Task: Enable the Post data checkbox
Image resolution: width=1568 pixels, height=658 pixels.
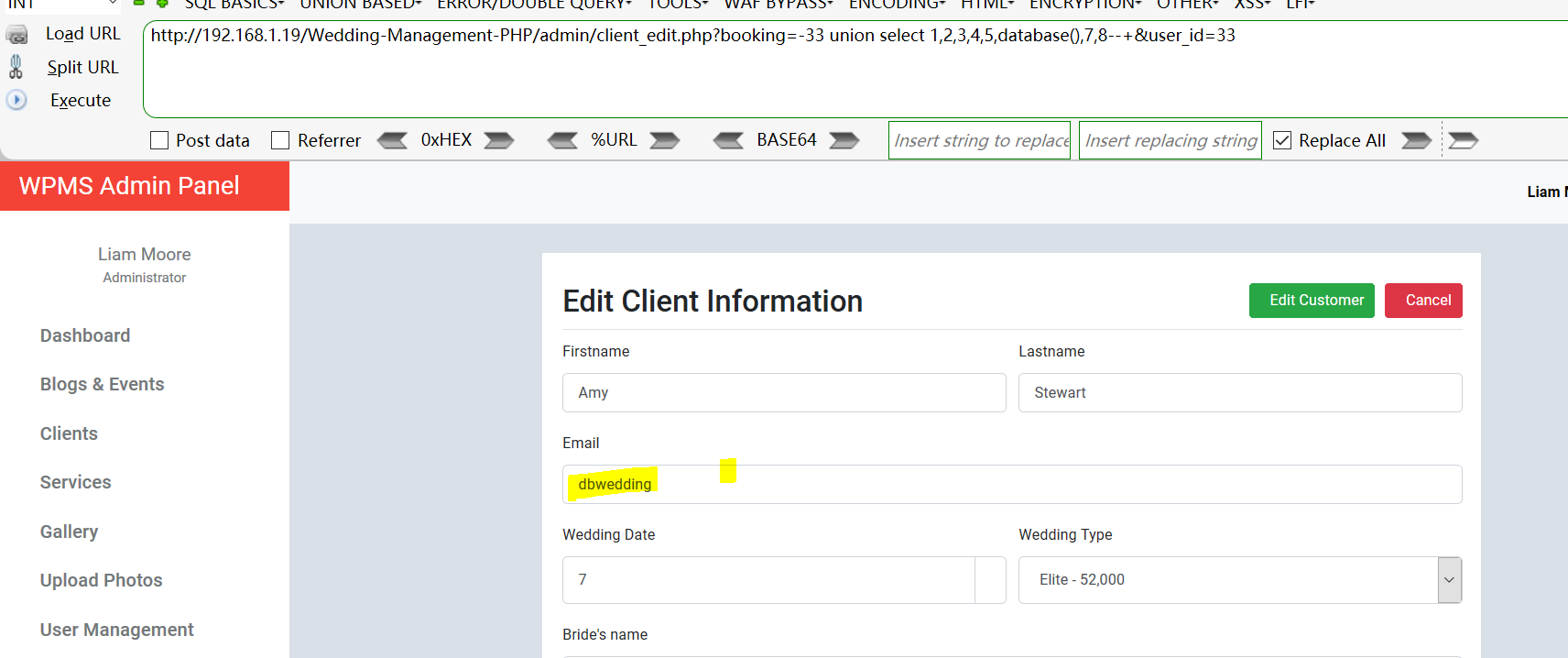Action: pos(159,140)
